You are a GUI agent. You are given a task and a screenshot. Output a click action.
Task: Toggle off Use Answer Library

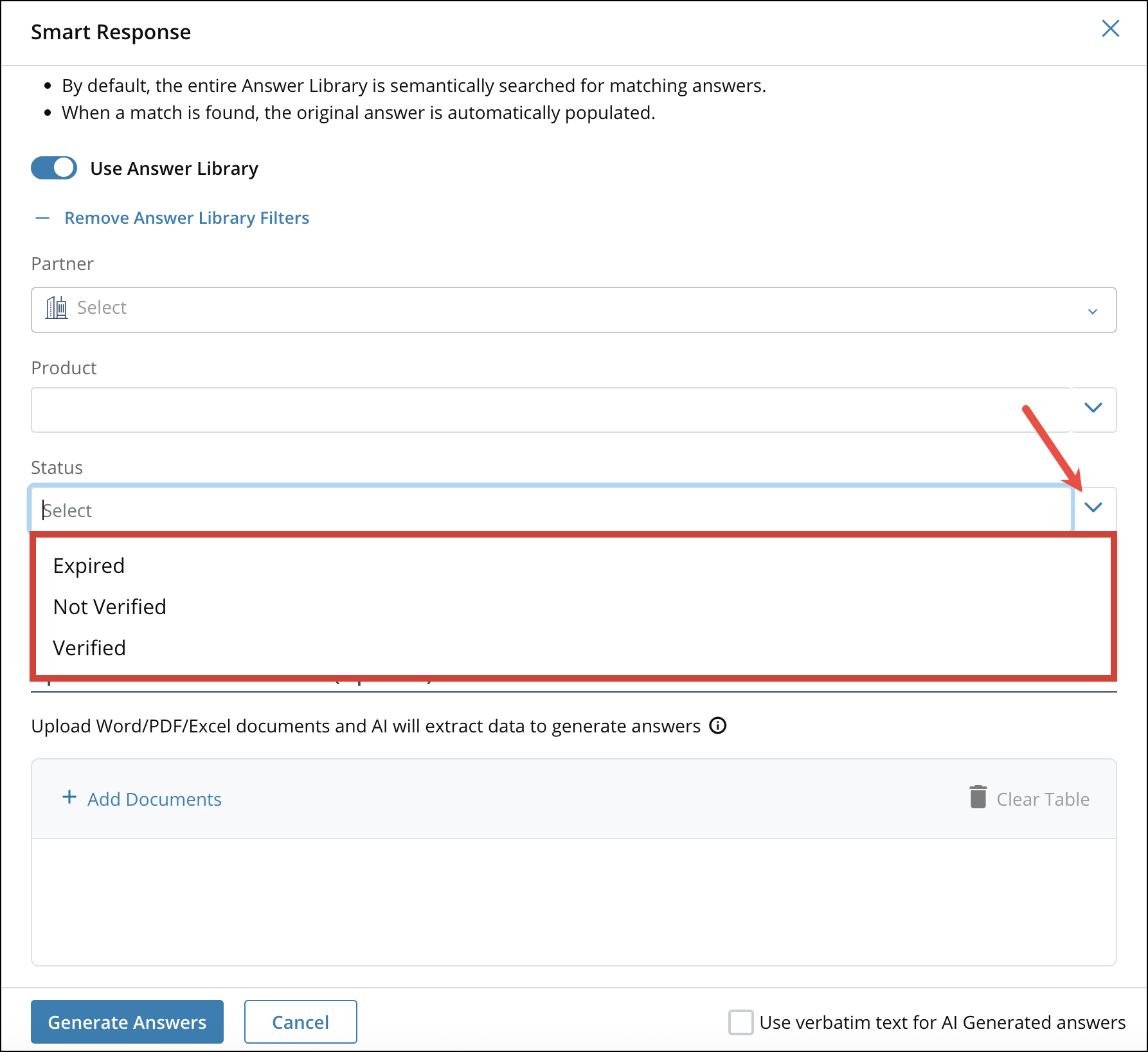point(54,168)
